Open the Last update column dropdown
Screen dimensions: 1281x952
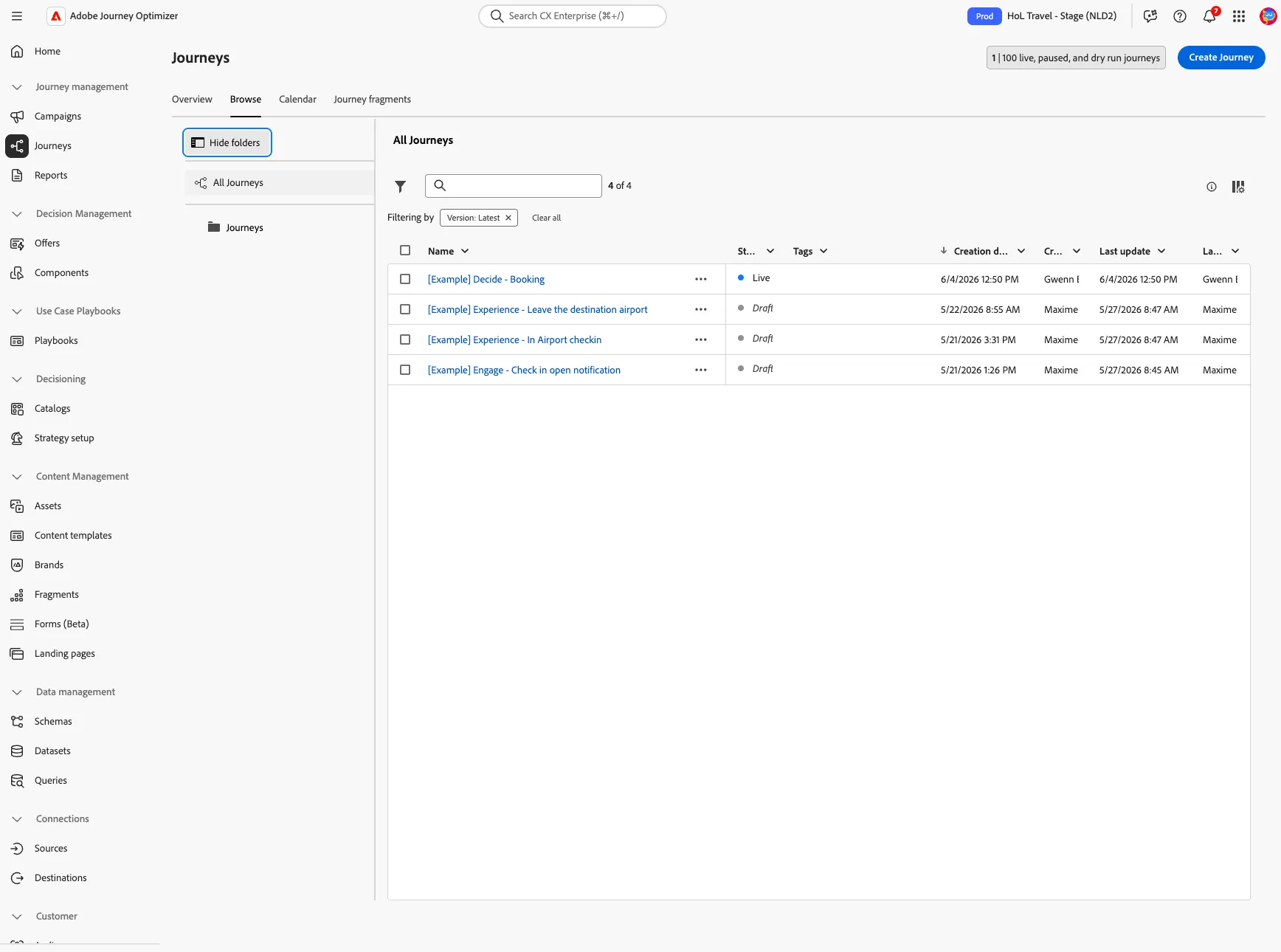click(1161, 251)
